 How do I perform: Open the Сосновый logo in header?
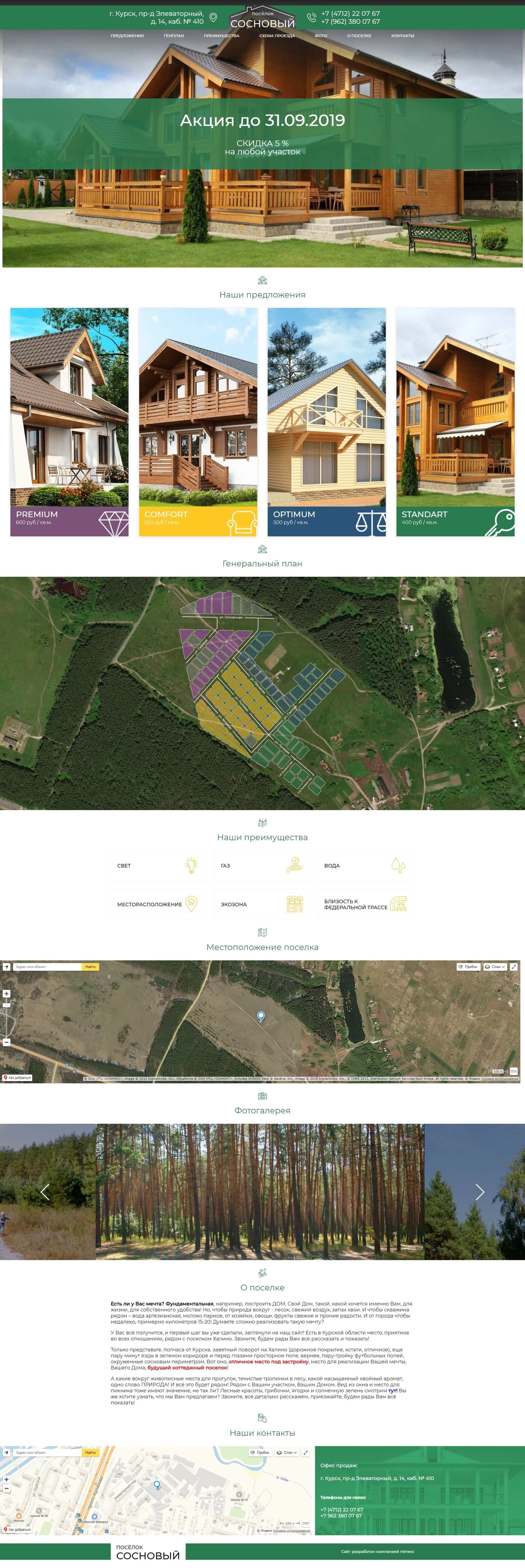pos(262,18)
